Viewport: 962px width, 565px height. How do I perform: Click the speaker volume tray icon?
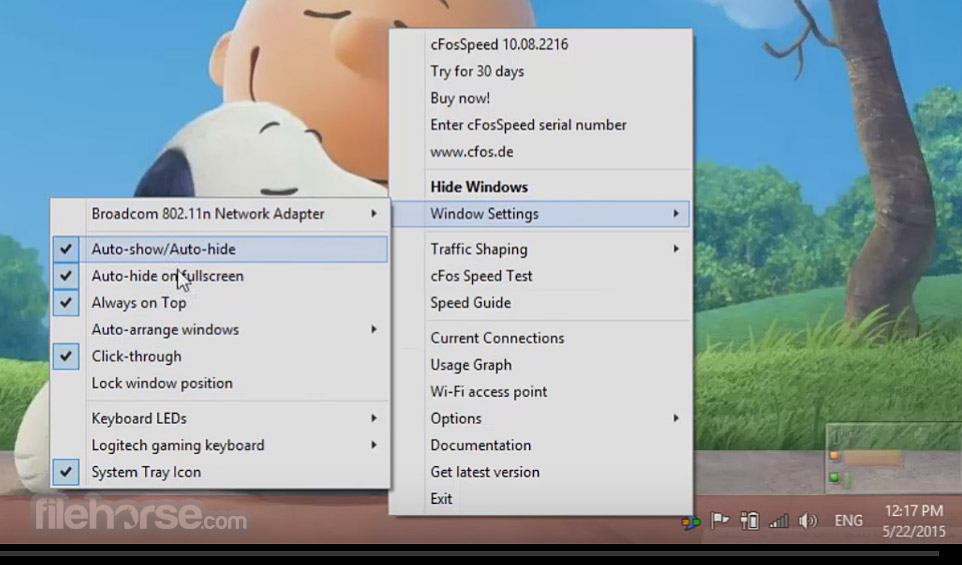(x=807, y=521)
